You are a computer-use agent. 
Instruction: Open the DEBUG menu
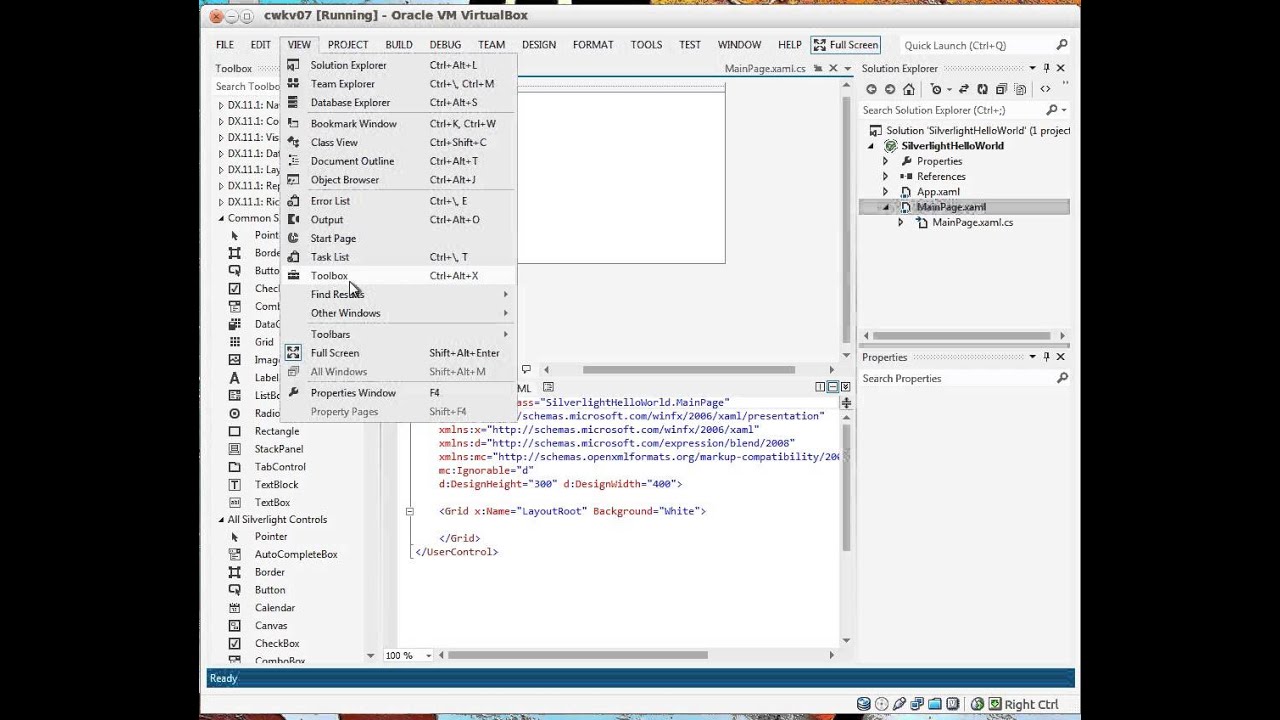[x=445, y=45]
